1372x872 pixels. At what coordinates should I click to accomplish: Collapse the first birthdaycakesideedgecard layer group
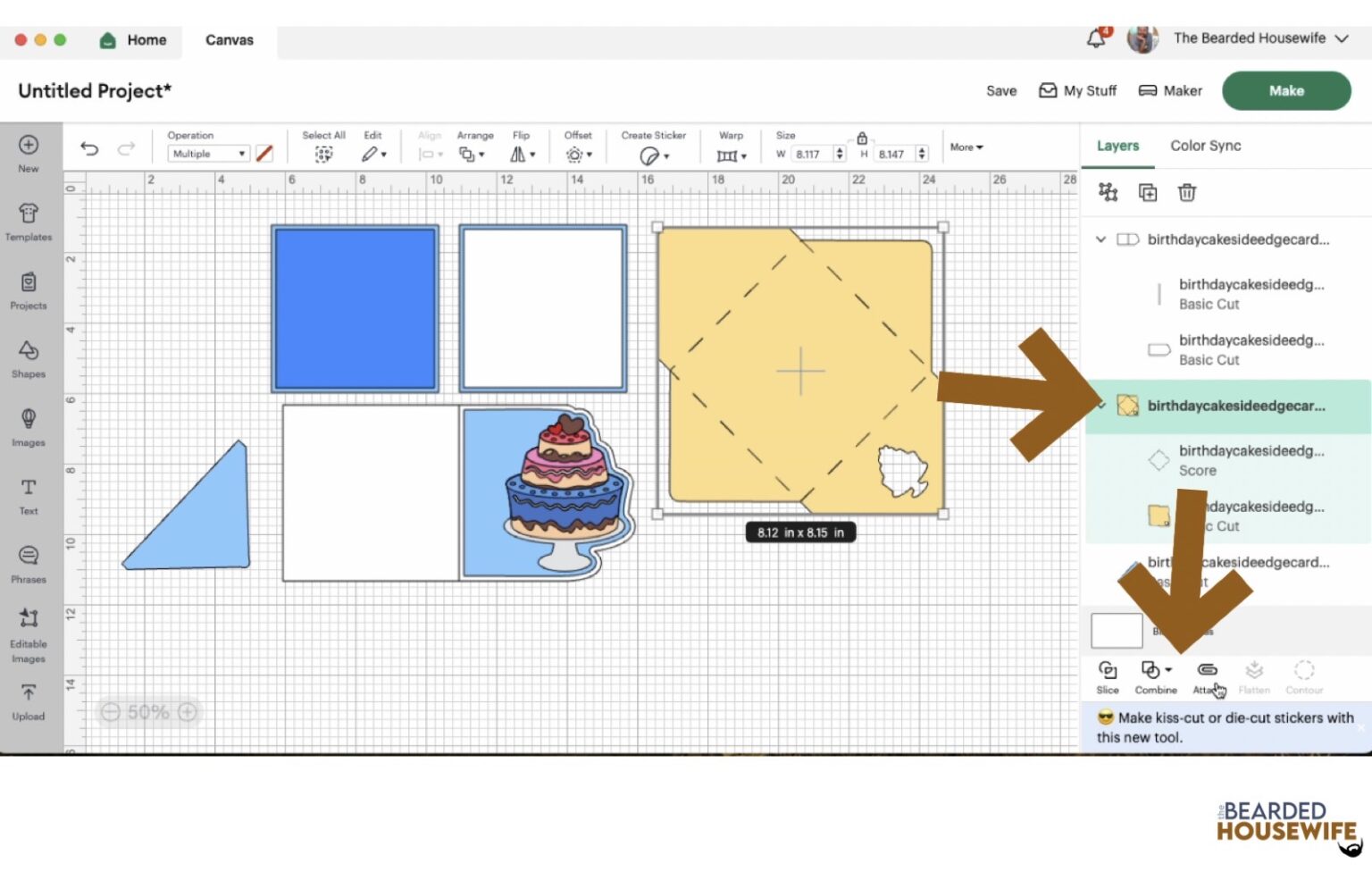(1100, 239)
